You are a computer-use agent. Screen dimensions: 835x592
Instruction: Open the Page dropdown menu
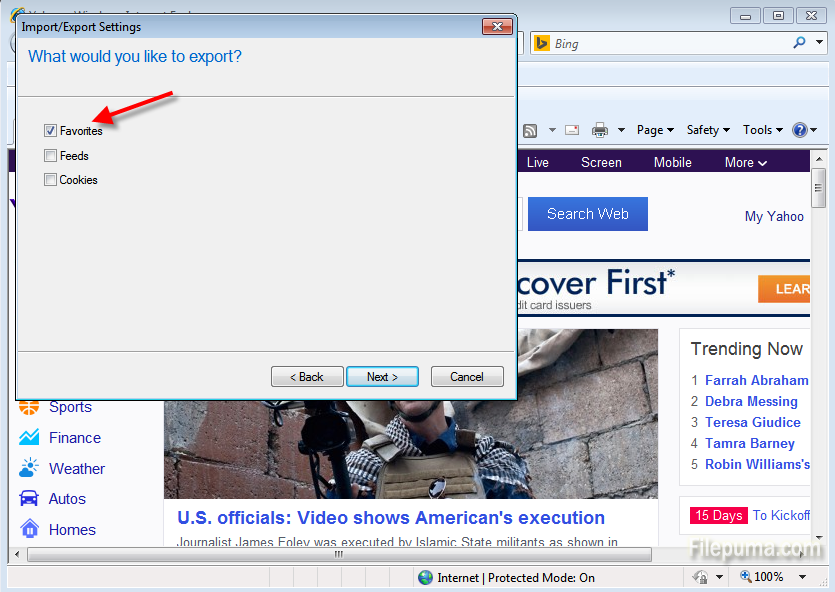click(x=655, y=130)
